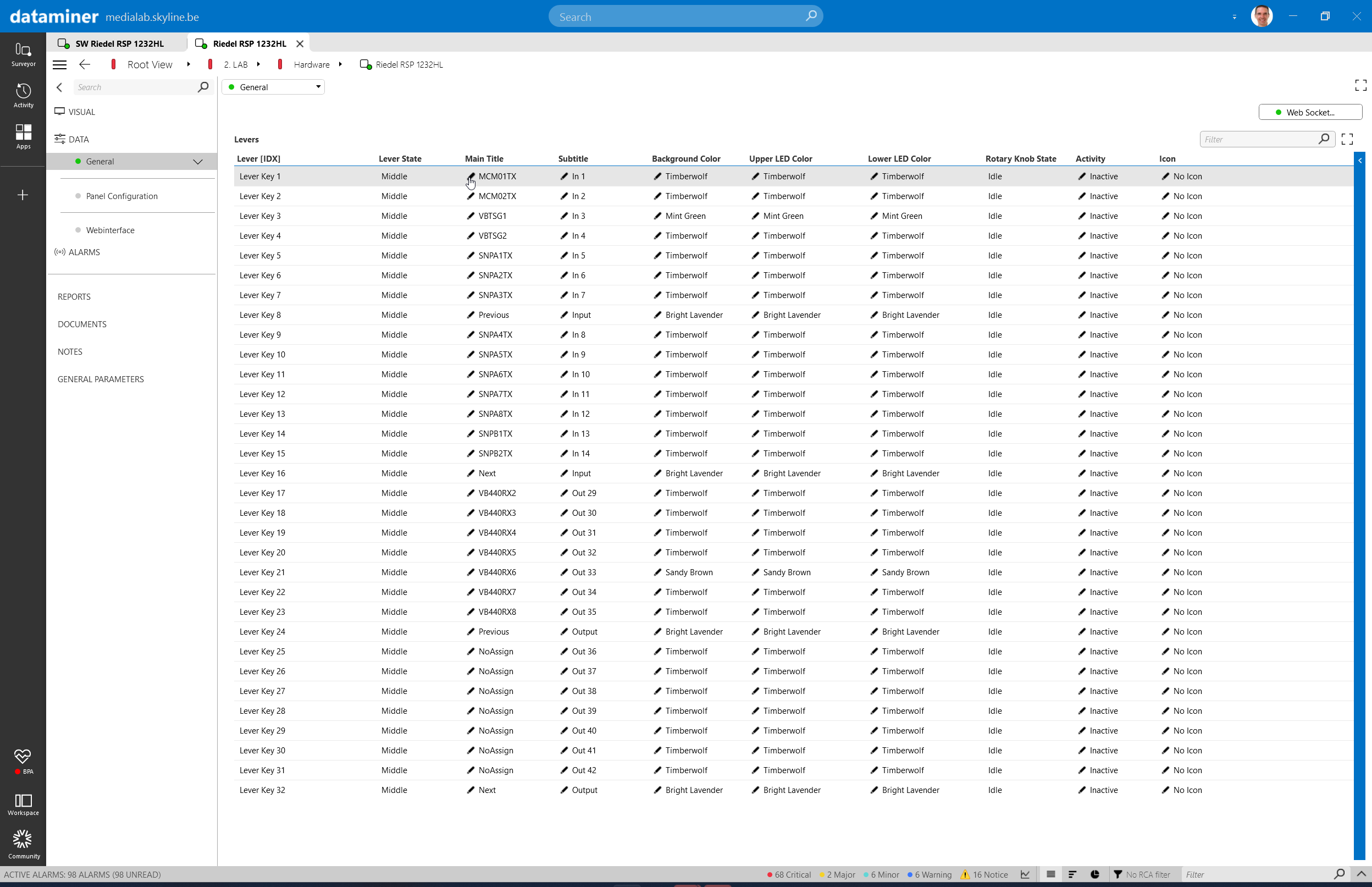Expand the Levers table to full screen
The image size is (1372, 887).
[x=1347, y=139]
